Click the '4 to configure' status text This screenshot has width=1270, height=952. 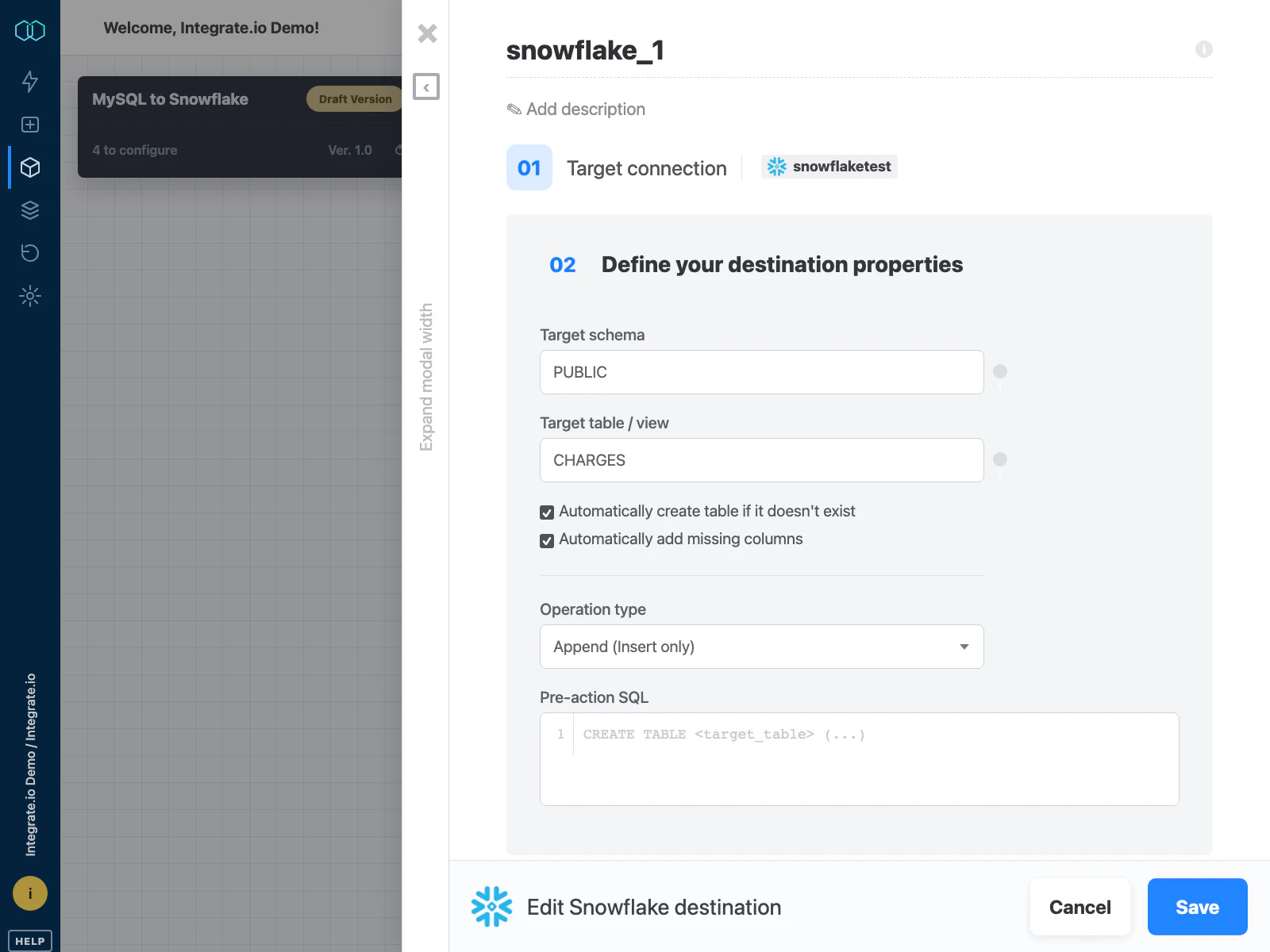point(135,150)
